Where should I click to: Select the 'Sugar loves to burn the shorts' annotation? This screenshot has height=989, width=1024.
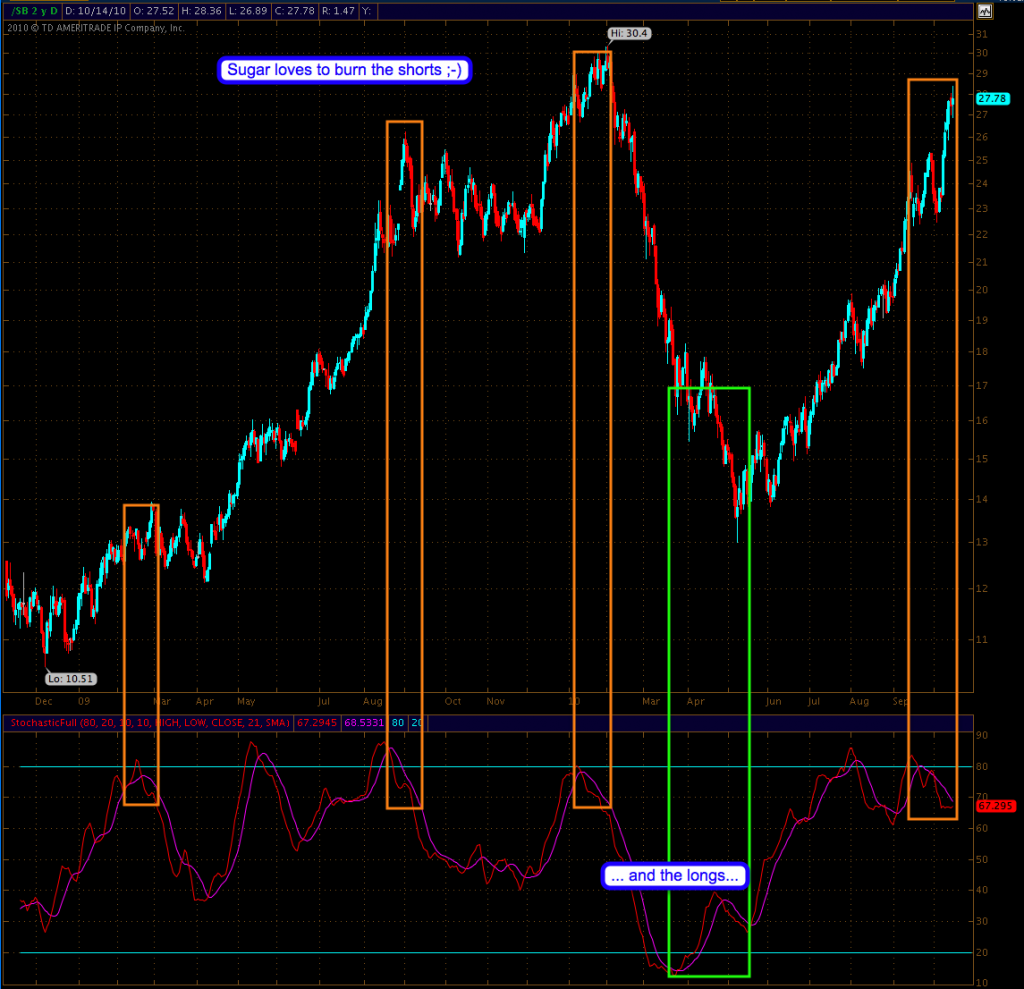[x=345, y=70]
